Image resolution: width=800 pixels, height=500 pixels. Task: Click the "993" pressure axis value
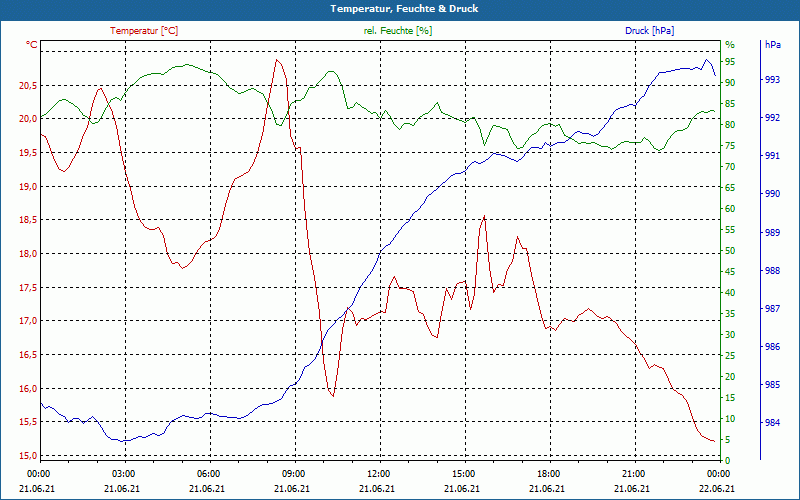coord(772,80)
